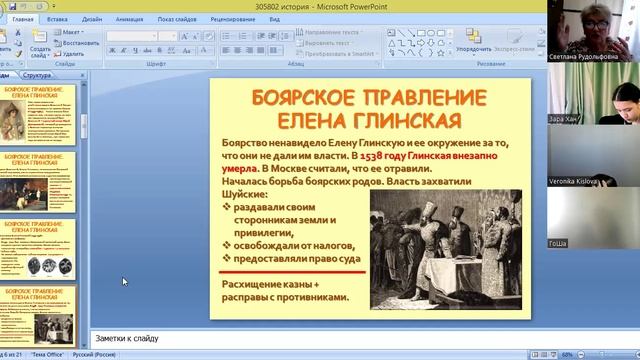This screenshot has height=360, width=640.
Task: Decrease font size with the smaller A icon
Action: point(196,36)
